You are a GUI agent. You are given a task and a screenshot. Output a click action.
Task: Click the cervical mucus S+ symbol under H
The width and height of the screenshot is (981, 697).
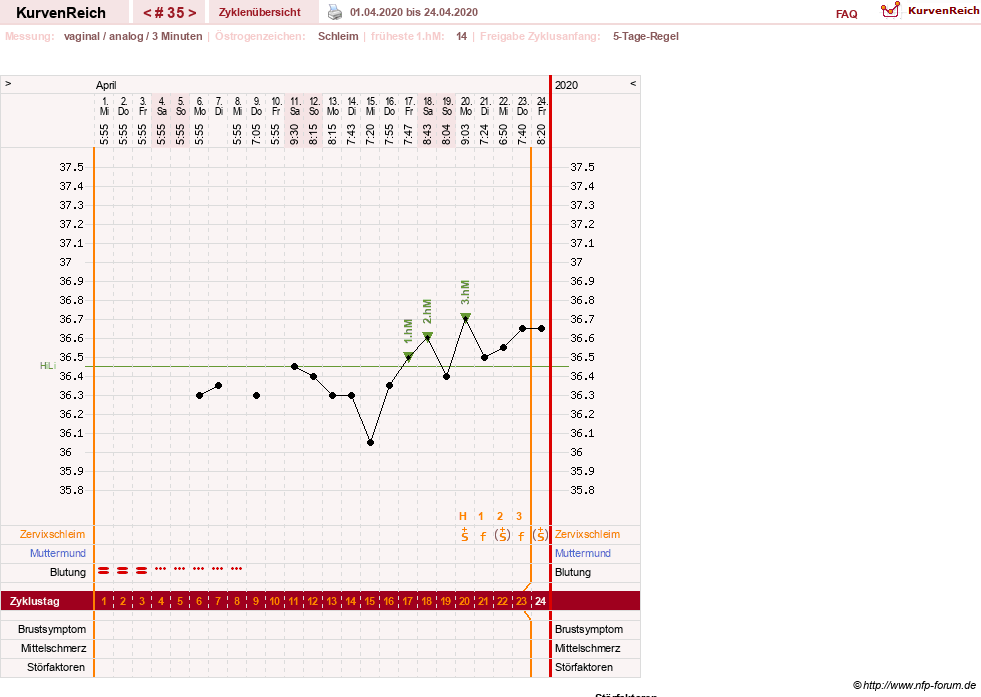click(x=464, y=535)
